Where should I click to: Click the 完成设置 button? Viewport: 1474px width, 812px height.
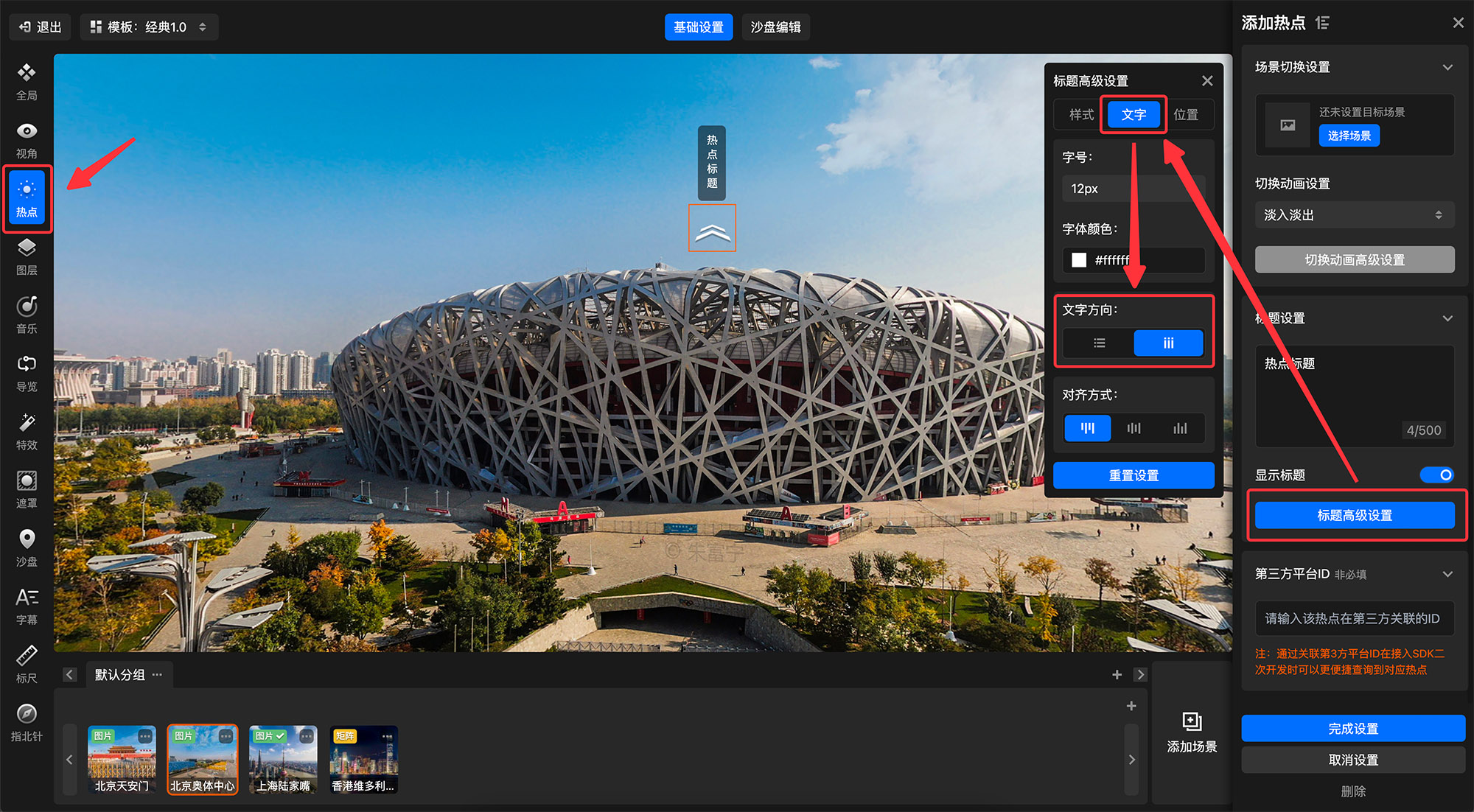click(1352, 728)
